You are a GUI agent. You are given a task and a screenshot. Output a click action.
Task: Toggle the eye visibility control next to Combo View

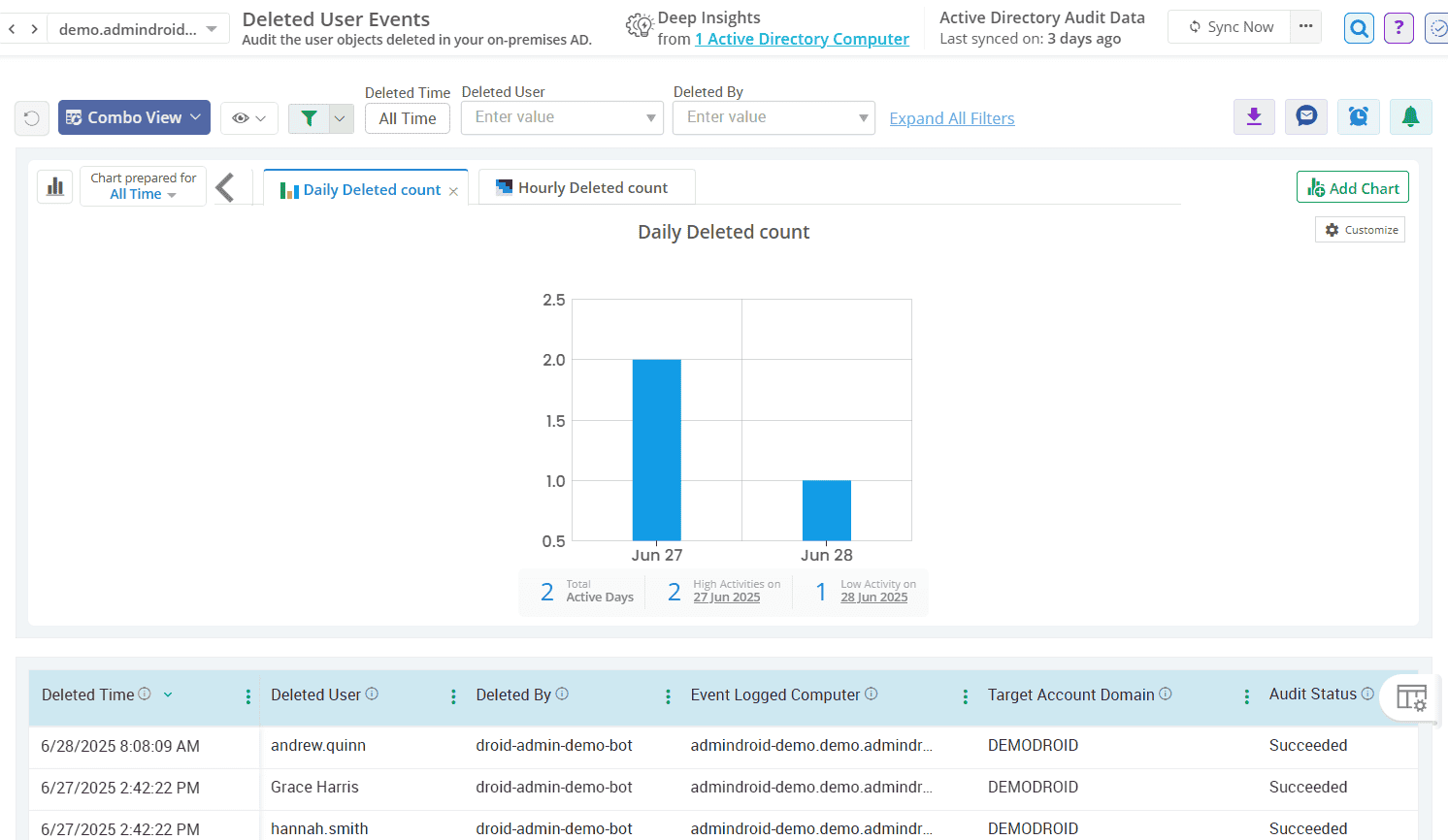249,116
